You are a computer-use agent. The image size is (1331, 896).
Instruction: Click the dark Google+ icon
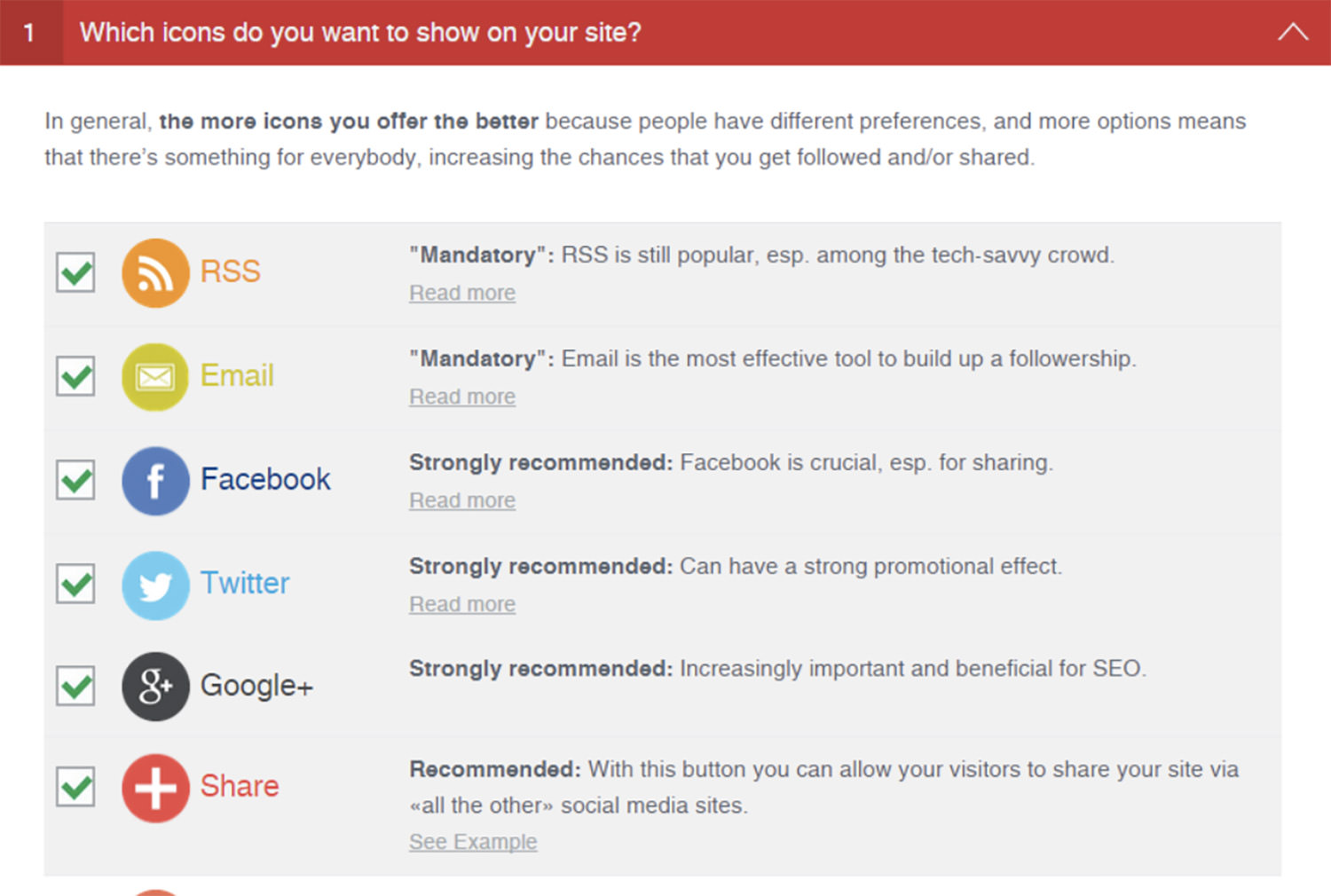pyautogui.click(x=155, y=687)
